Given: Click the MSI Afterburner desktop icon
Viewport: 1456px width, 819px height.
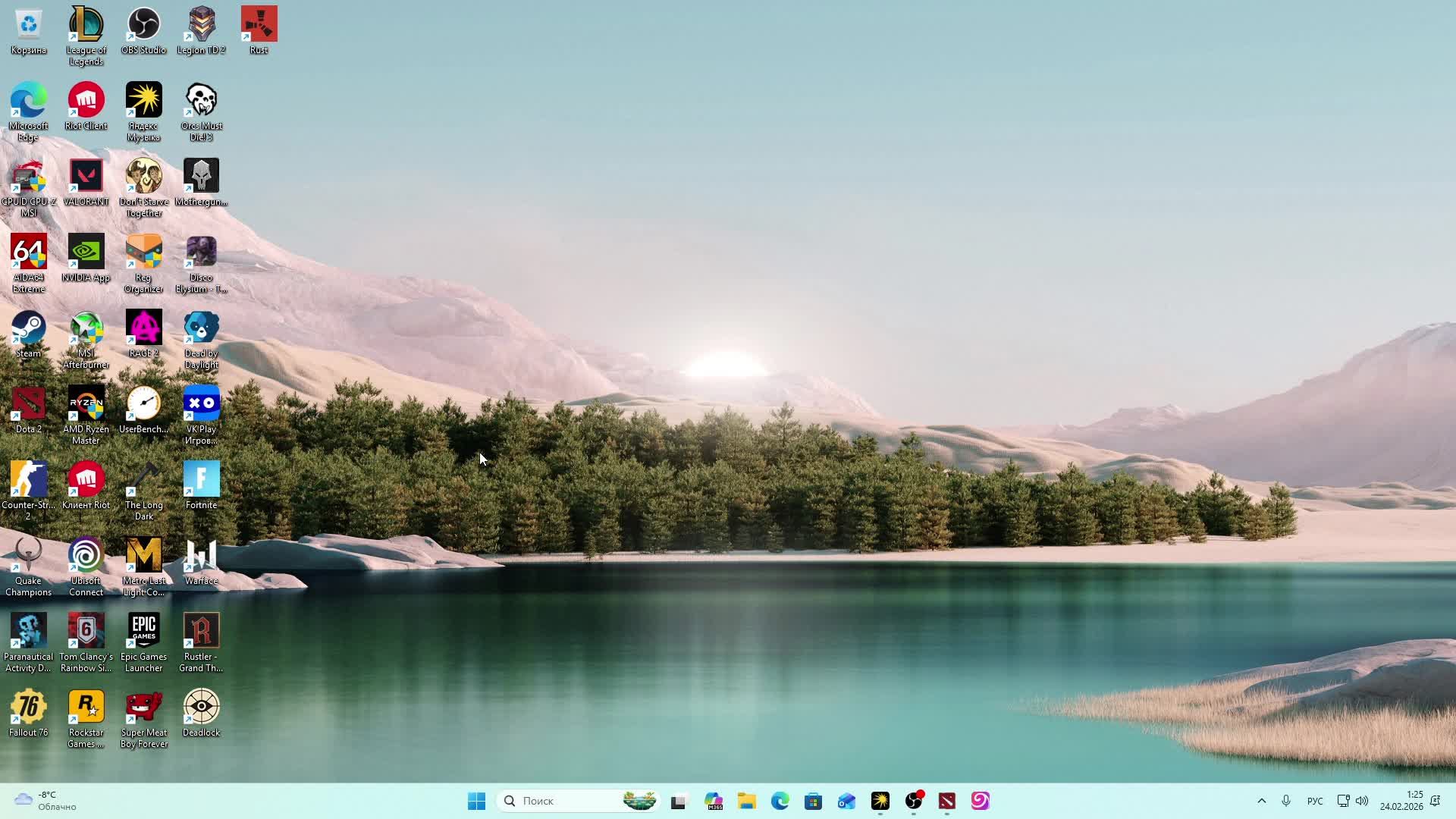Looking at the screenshot, I should (x=86, y=328).
